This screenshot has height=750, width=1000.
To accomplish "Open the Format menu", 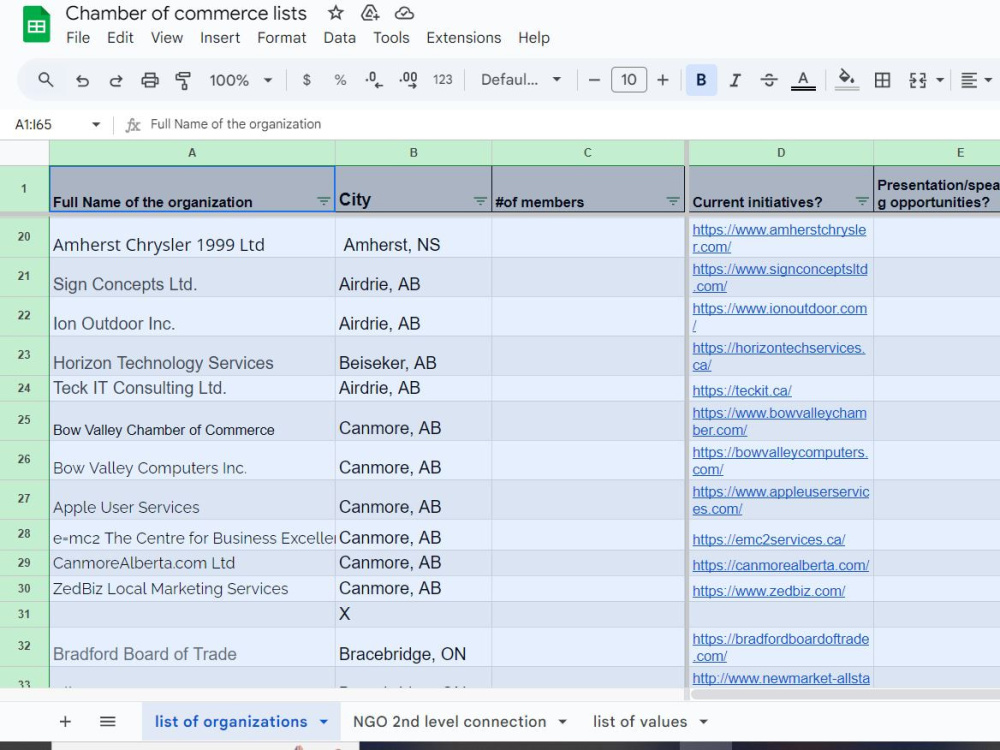I will [281, 38].
